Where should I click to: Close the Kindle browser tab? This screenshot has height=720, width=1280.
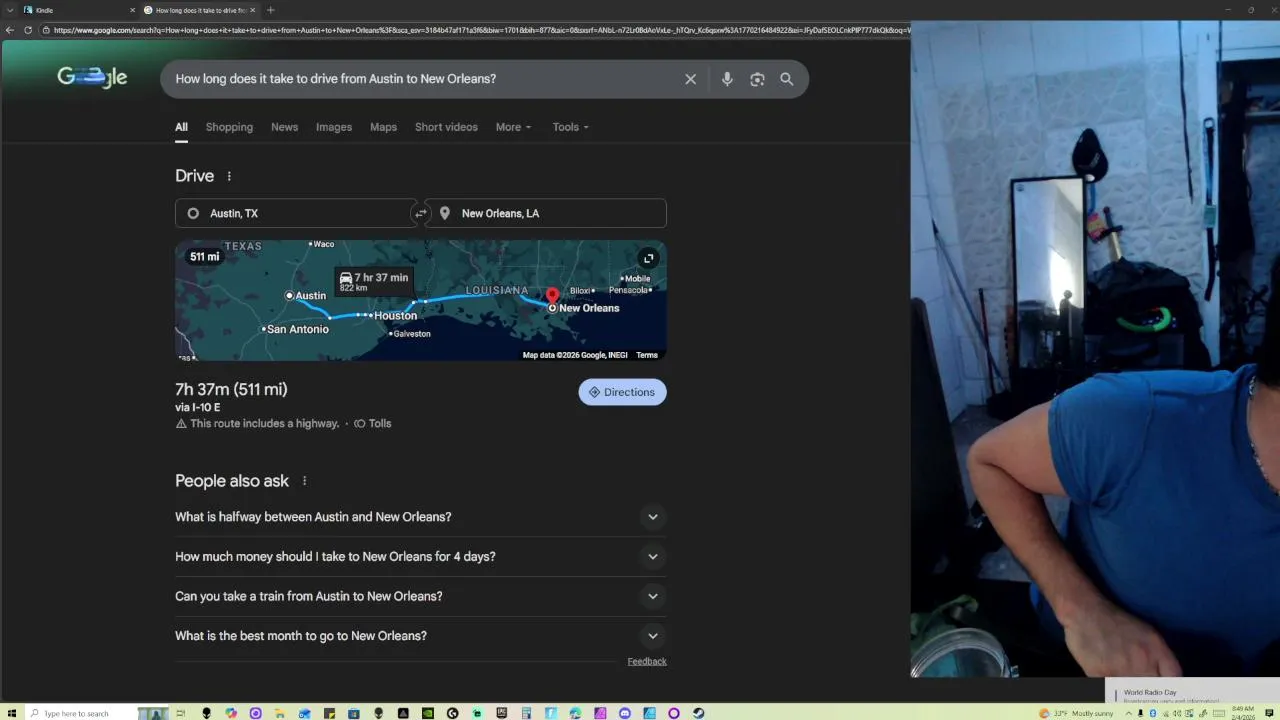(132, 10)
